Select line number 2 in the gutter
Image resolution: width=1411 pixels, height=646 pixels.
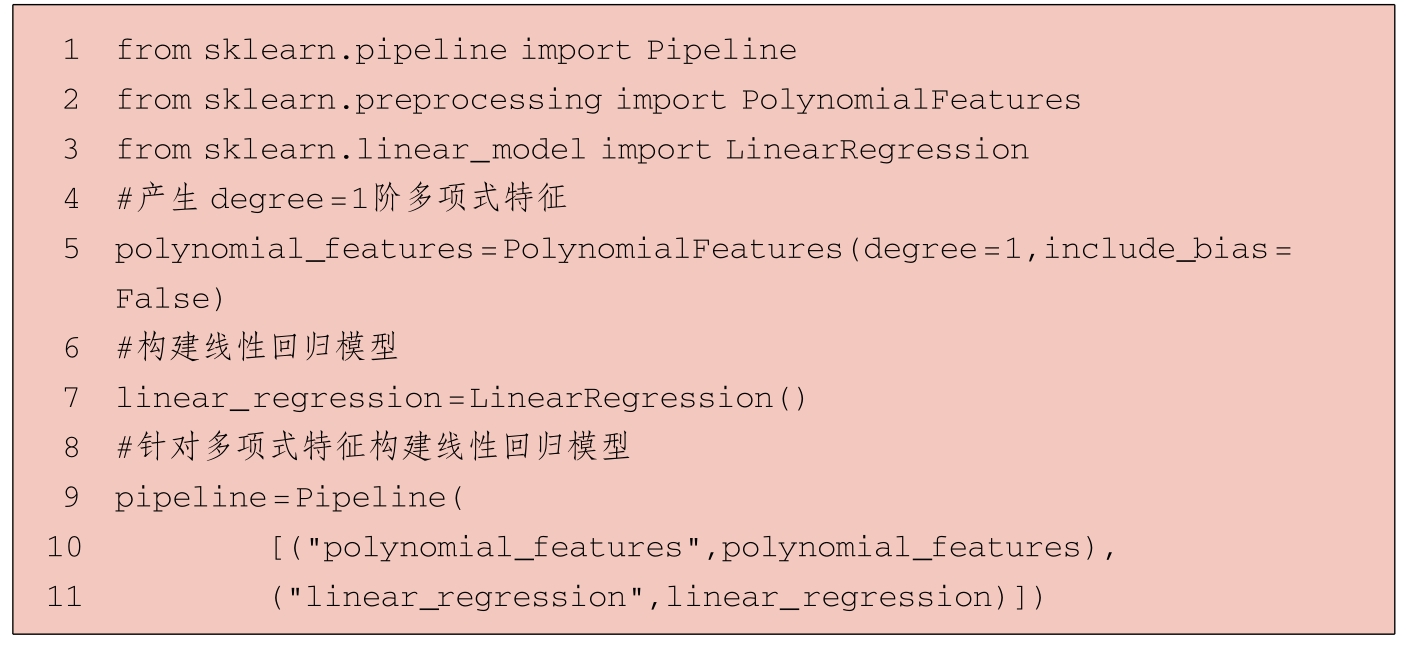coord(70,100)
